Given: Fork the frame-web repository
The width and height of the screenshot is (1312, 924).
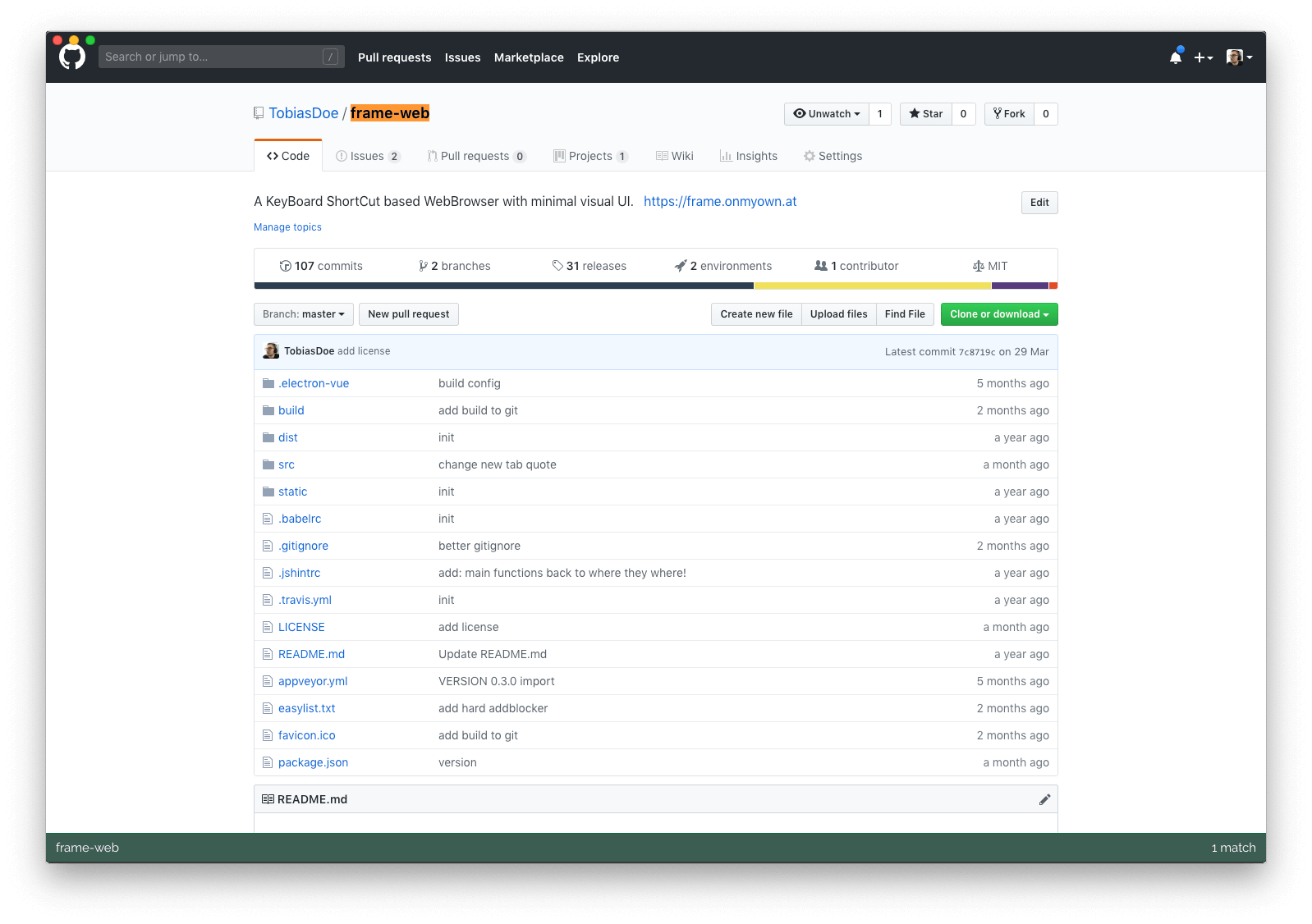Looking at the screenshot, I should pyautogui.click(x=1009, y=114).
